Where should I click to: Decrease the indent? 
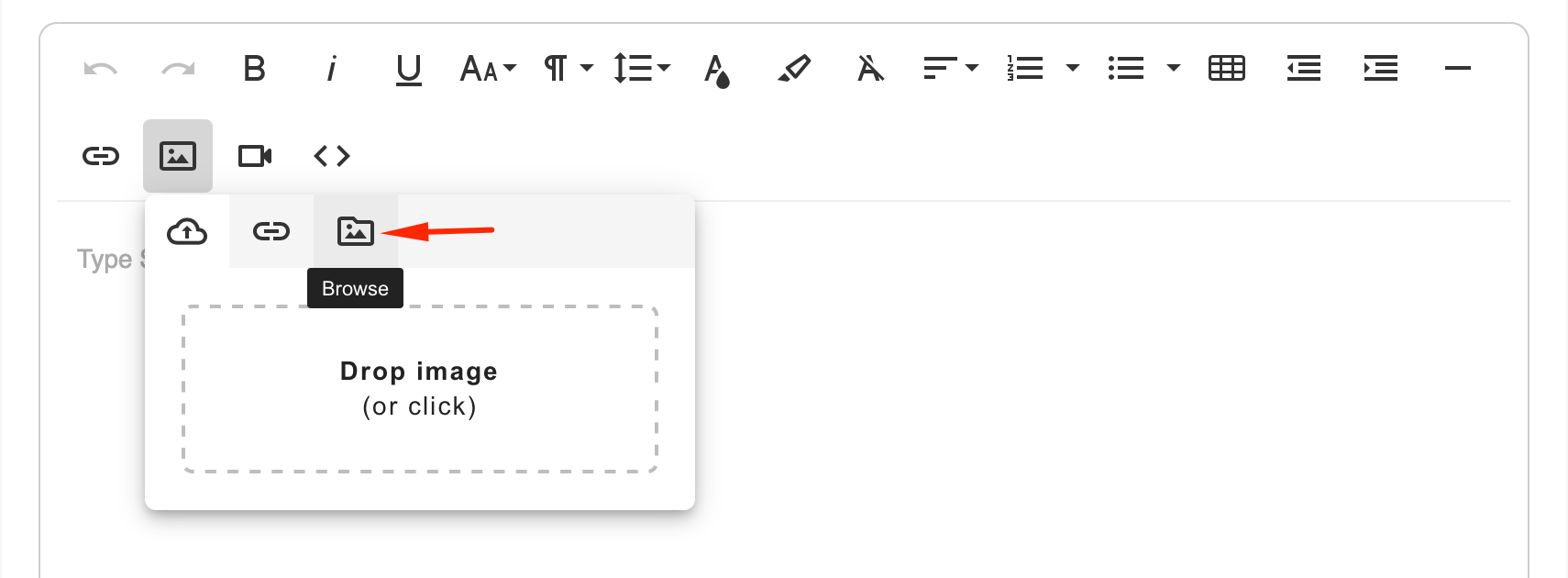pyautogui.click(x=1304, y=69)
